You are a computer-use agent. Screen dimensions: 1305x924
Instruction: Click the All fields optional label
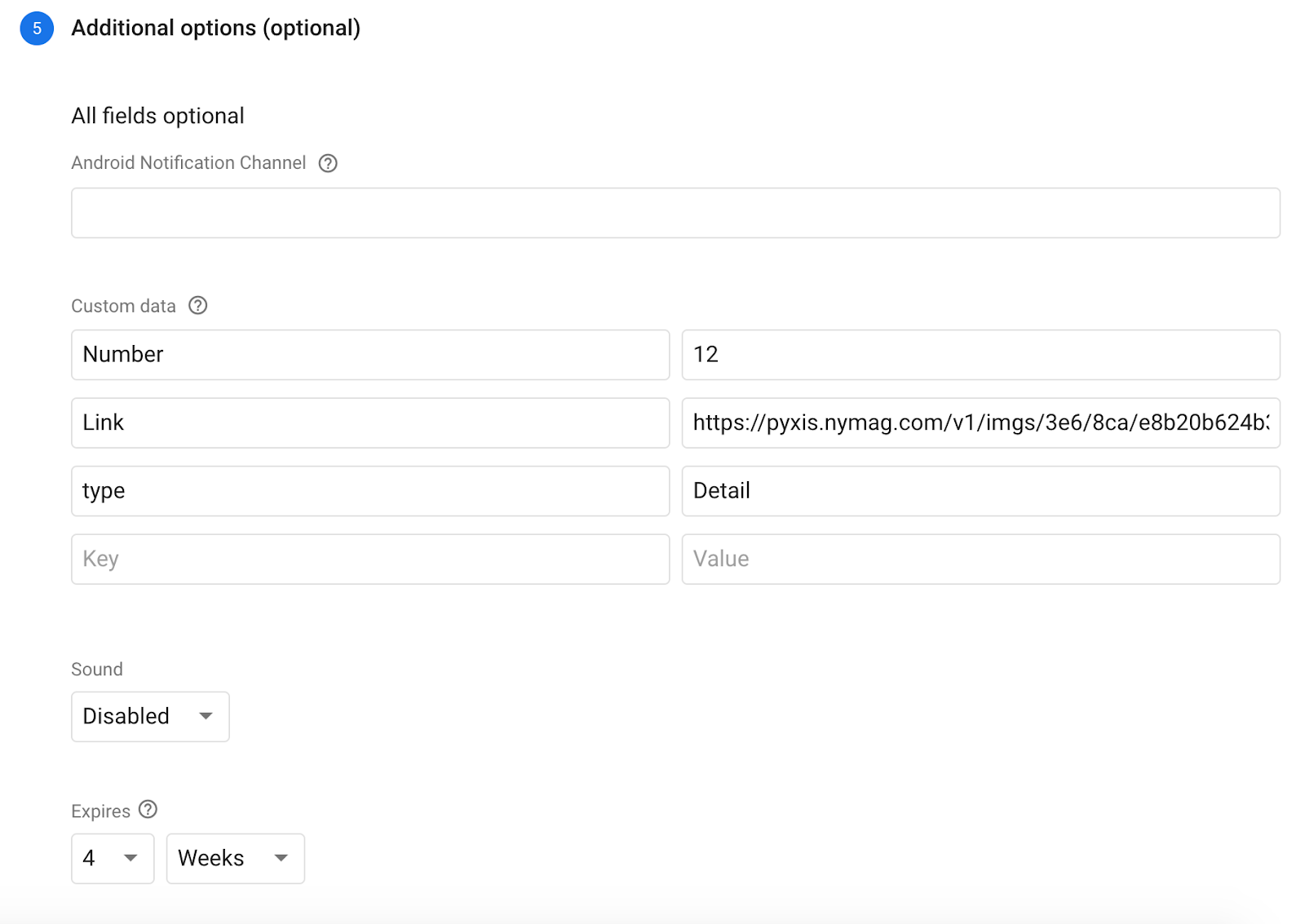(157, 115)
